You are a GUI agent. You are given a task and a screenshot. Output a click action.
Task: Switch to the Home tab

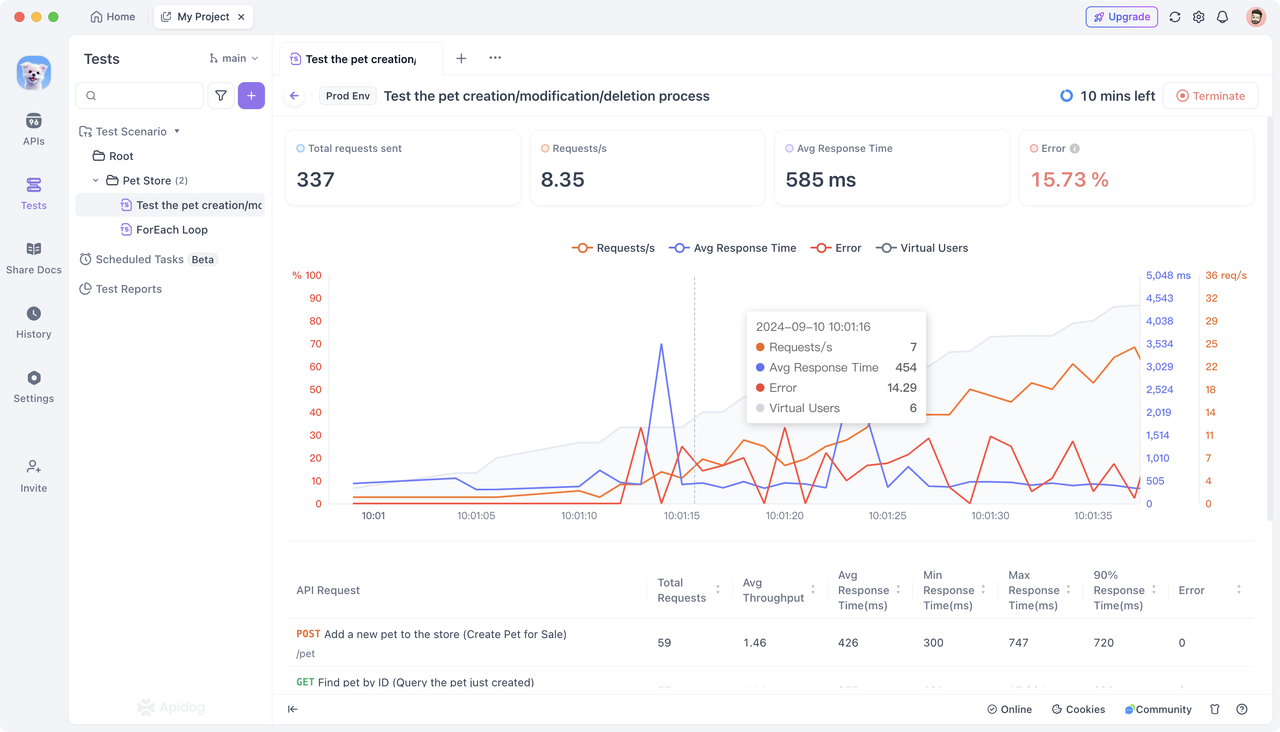pyautogui.click(x=113, y=17)
